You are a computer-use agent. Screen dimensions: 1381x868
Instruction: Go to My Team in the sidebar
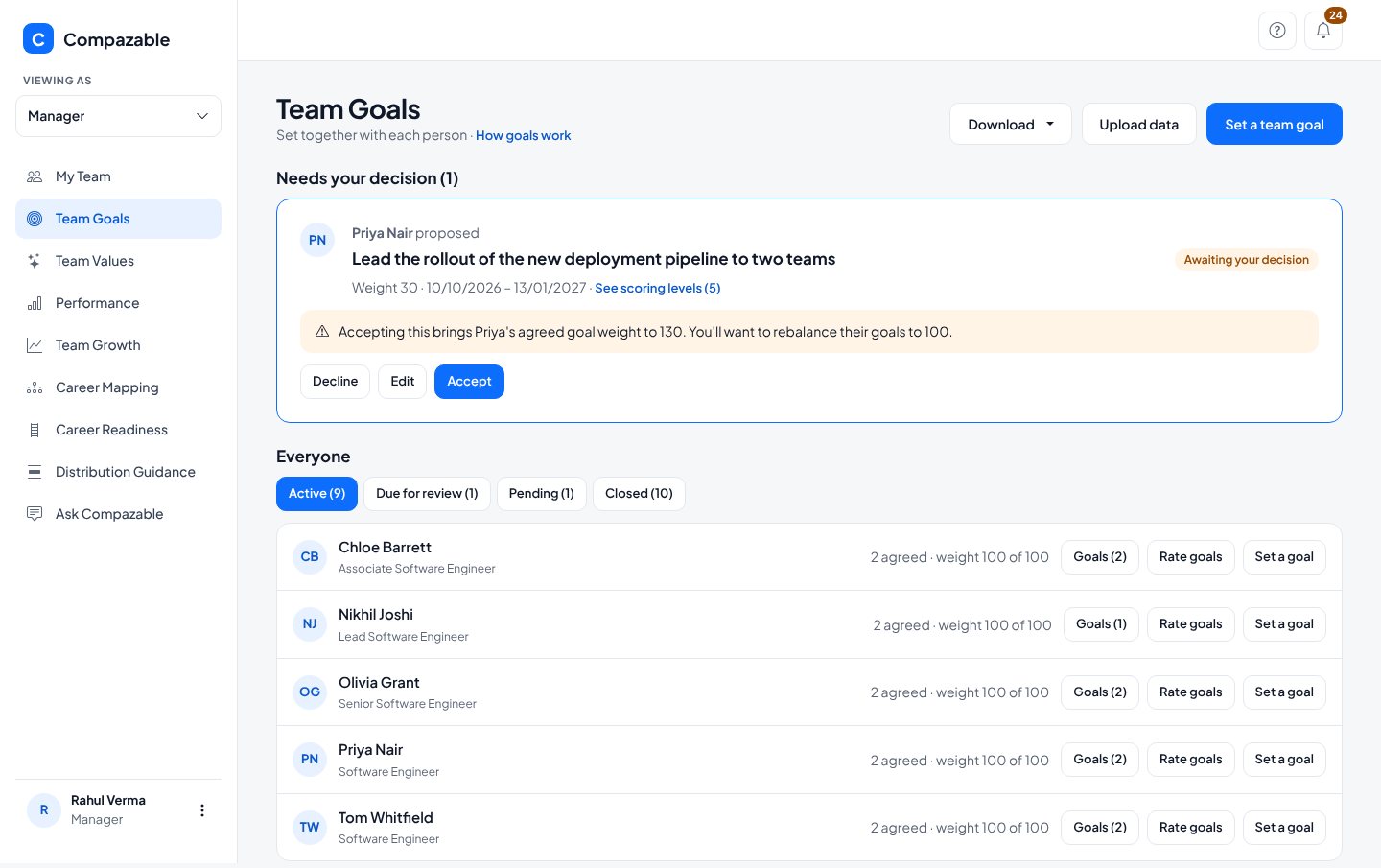tap(118, 176)
